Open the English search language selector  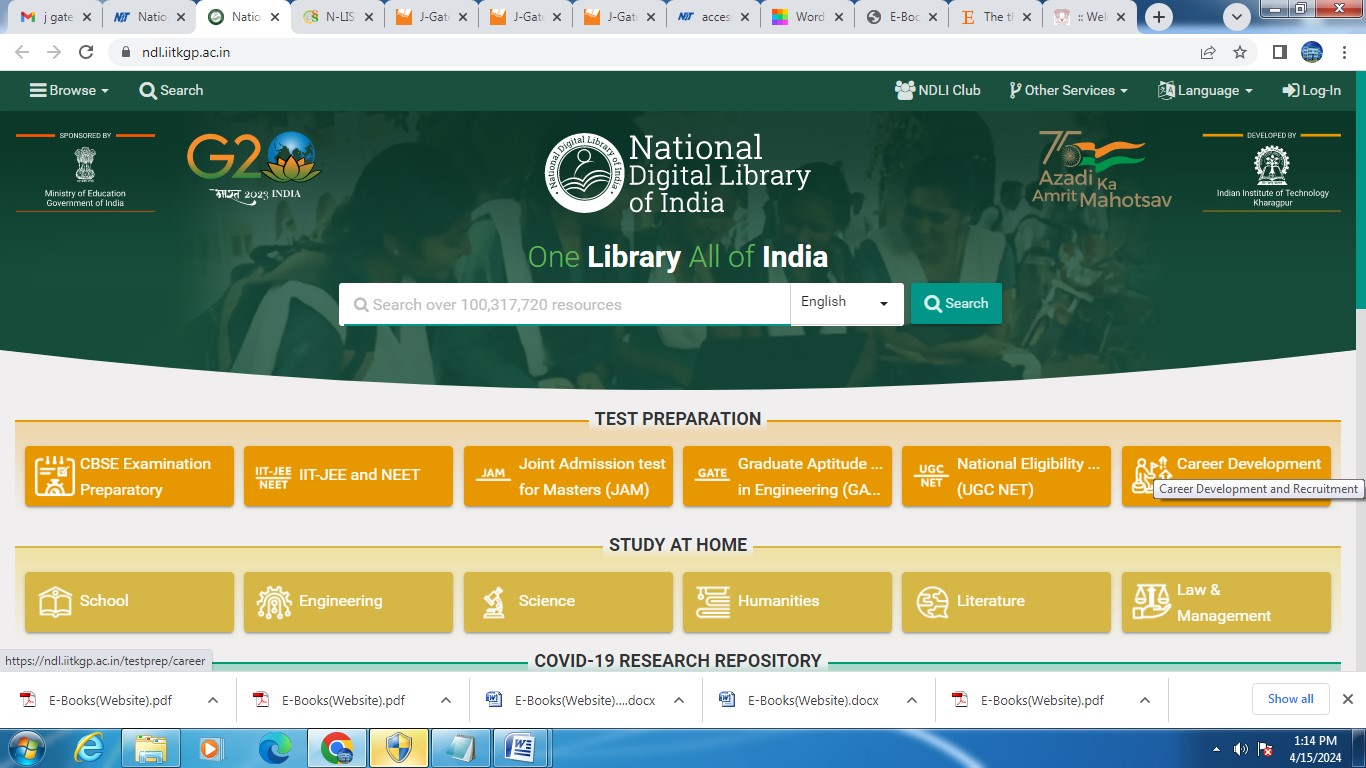tap(847, 303)
